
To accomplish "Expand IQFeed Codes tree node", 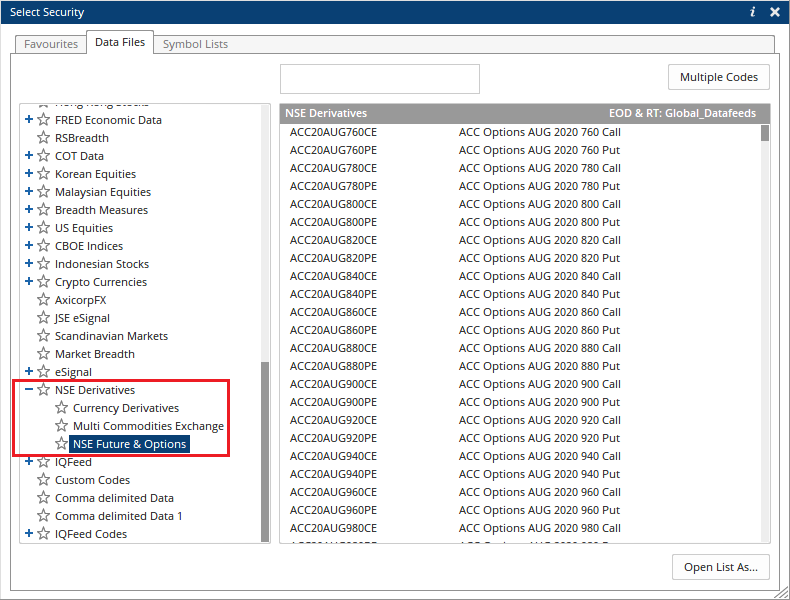I will point(29,533).
